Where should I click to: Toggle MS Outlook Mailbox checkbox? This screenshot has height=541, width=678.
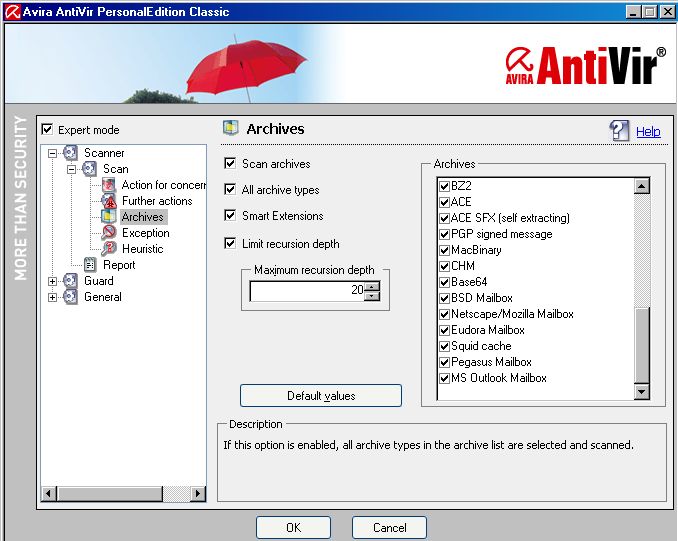(444, 378)
